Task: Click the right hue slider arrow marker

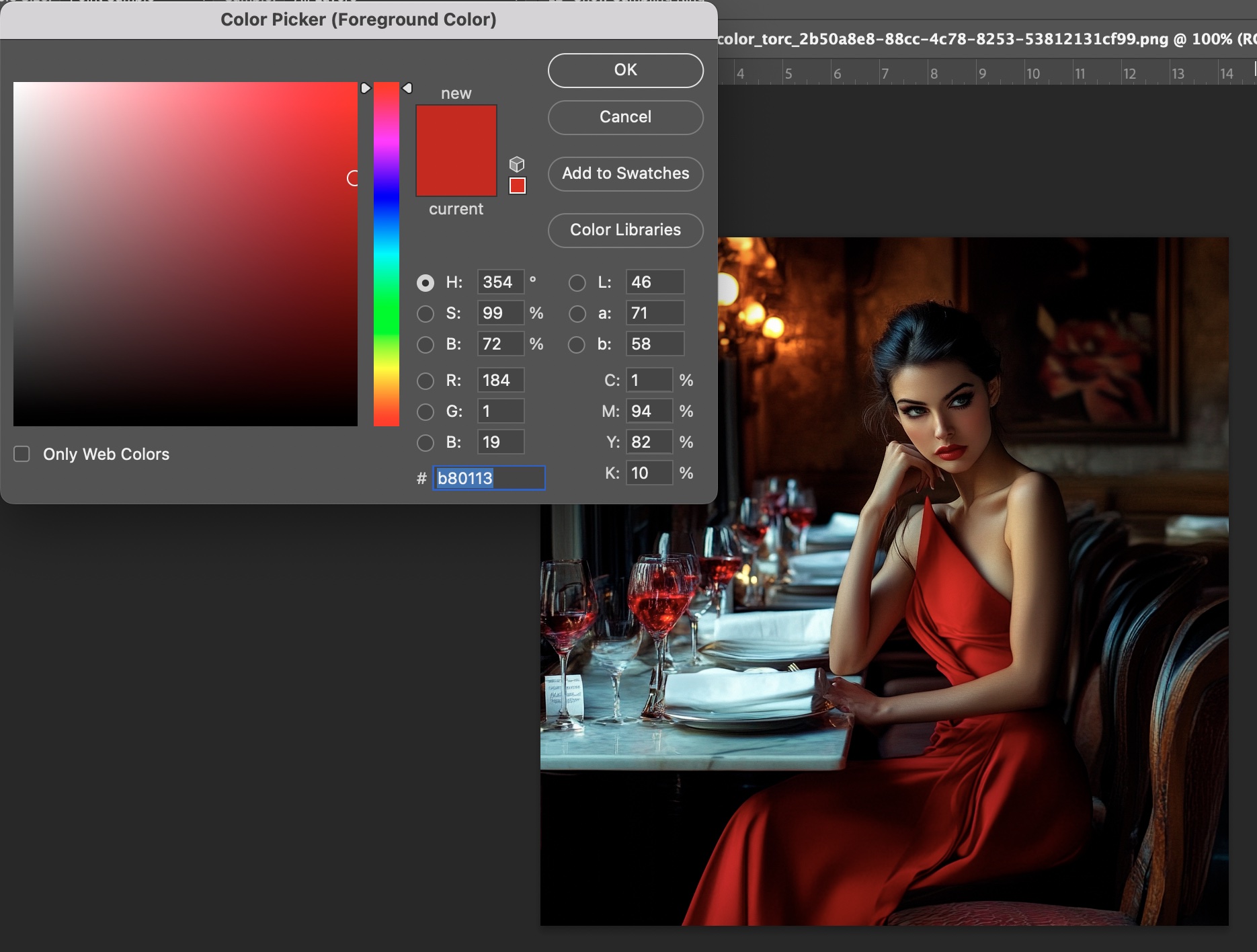Action: (407, 88)
